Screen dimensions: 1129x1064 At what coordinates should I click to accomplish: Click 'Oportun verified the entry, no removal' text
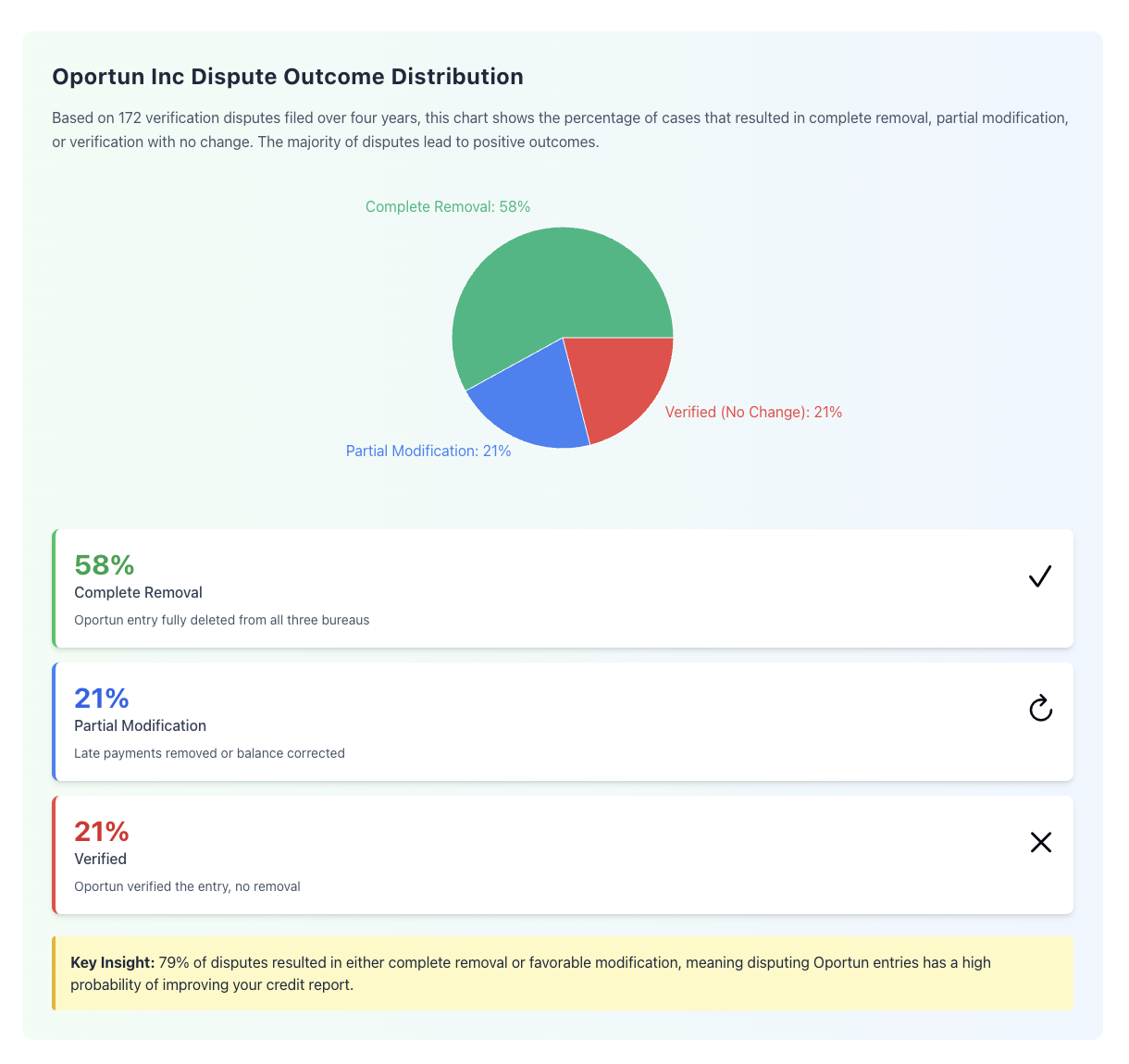click(x=187, y=886)
